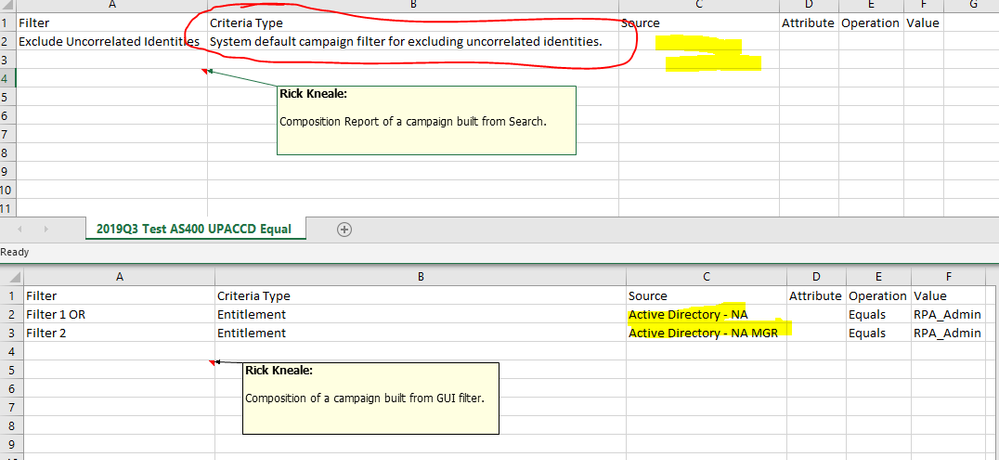Select row 11 header in upper sheet
The image size is (999, 460).
6,208
